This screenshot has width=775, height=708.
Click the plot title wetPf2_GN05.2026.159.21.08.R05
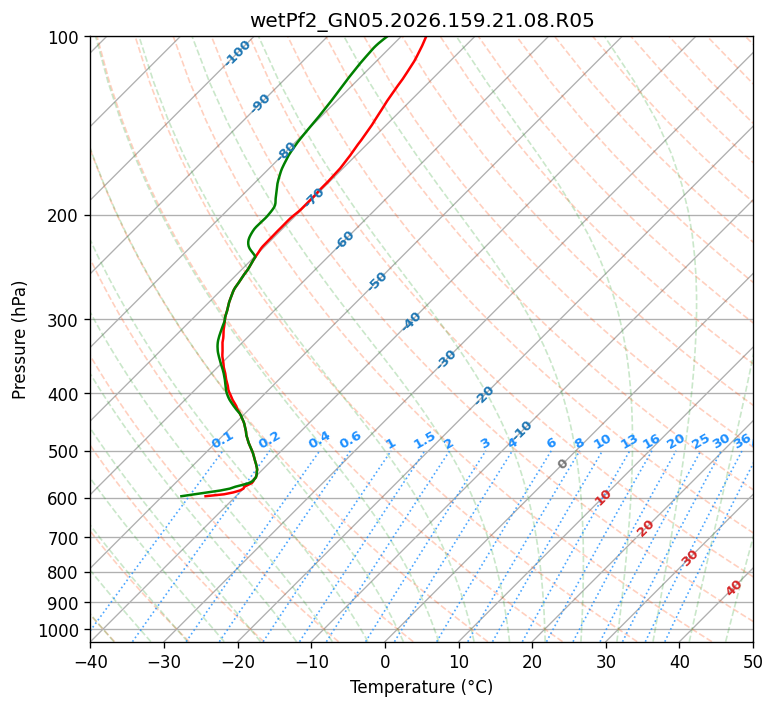(x=422, y=21)
